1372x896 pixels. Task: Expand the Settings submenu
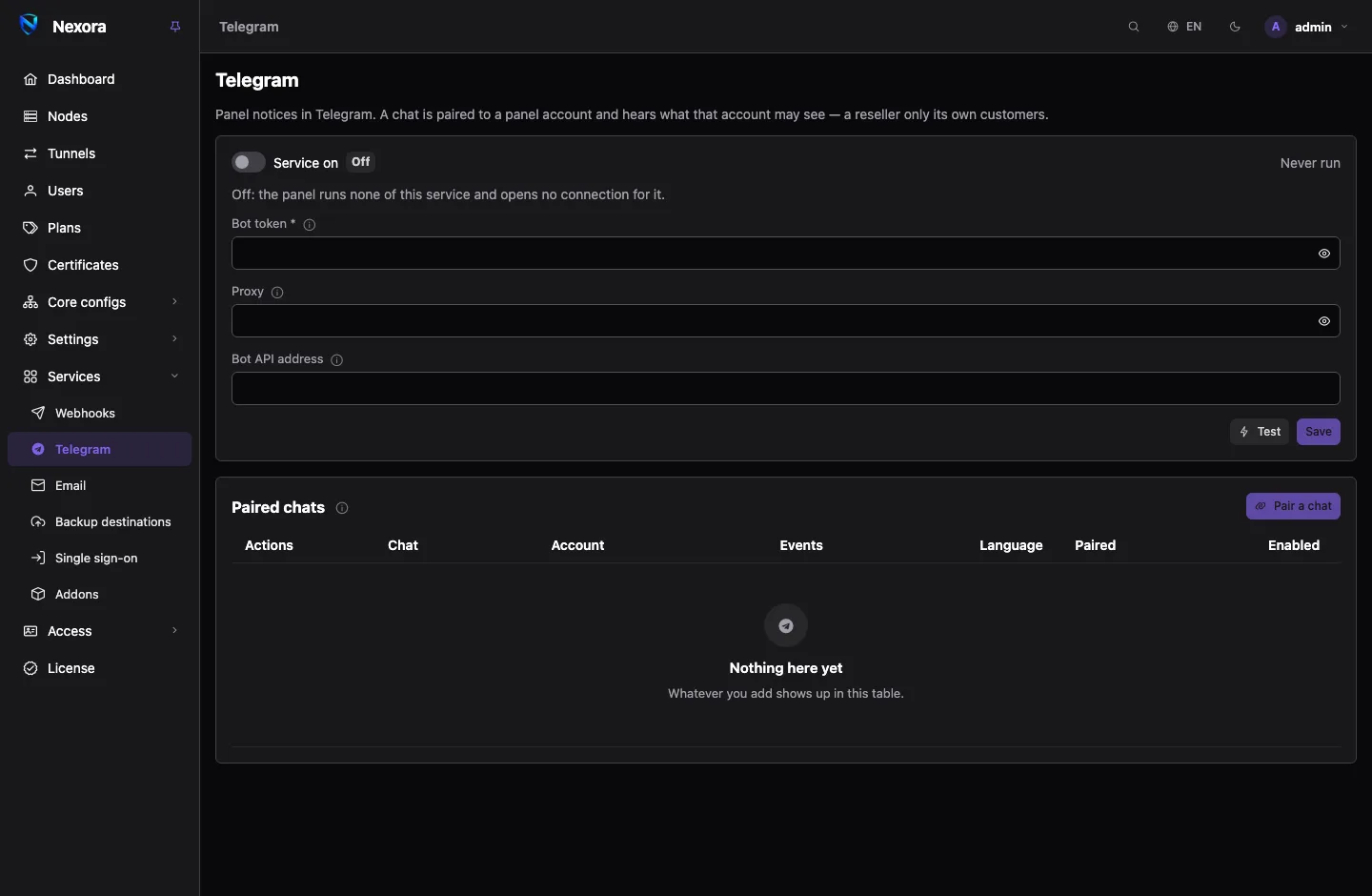[100, 339]
